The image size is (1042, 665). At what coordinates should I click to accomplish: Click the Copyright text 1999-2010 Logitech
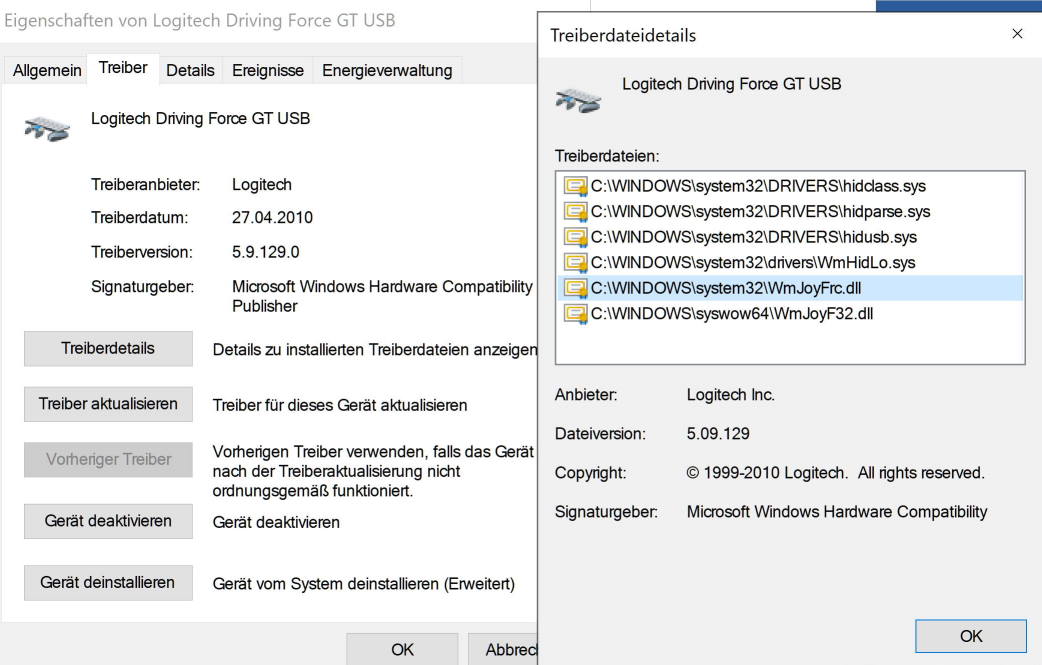[x=835, y=473]
